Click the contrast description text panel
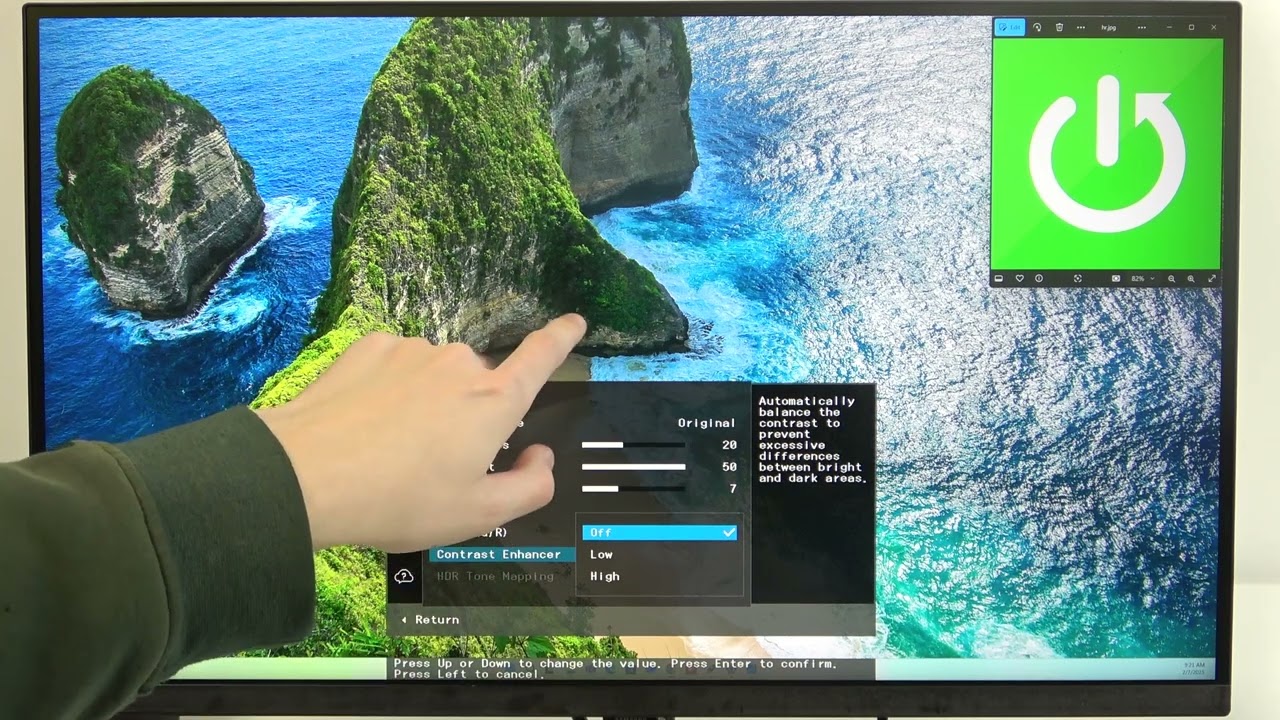The width and height of the screenshot is (1280, 720). click(x=813, y=440)
